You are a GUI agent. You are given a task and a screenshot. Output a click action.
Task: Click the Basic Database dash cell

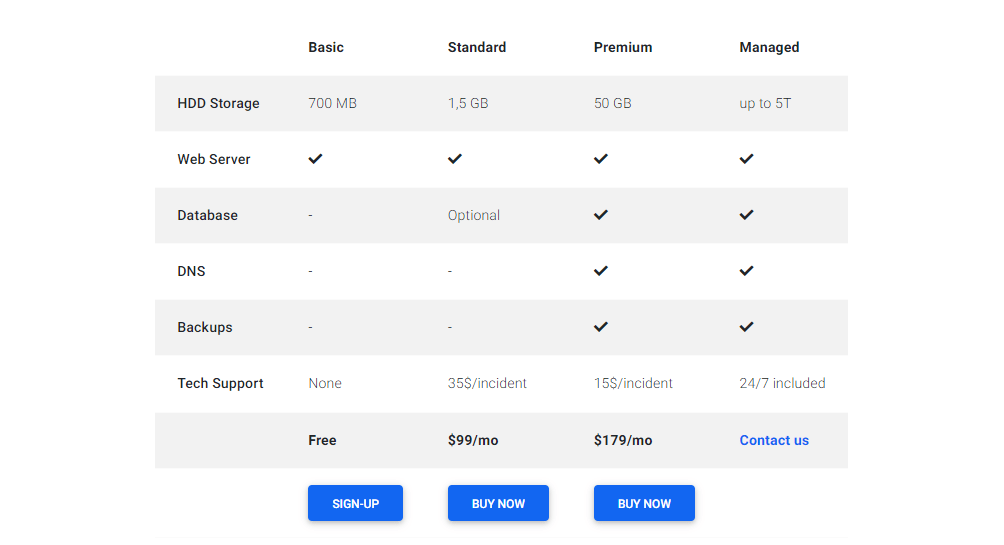coord(311,215)
